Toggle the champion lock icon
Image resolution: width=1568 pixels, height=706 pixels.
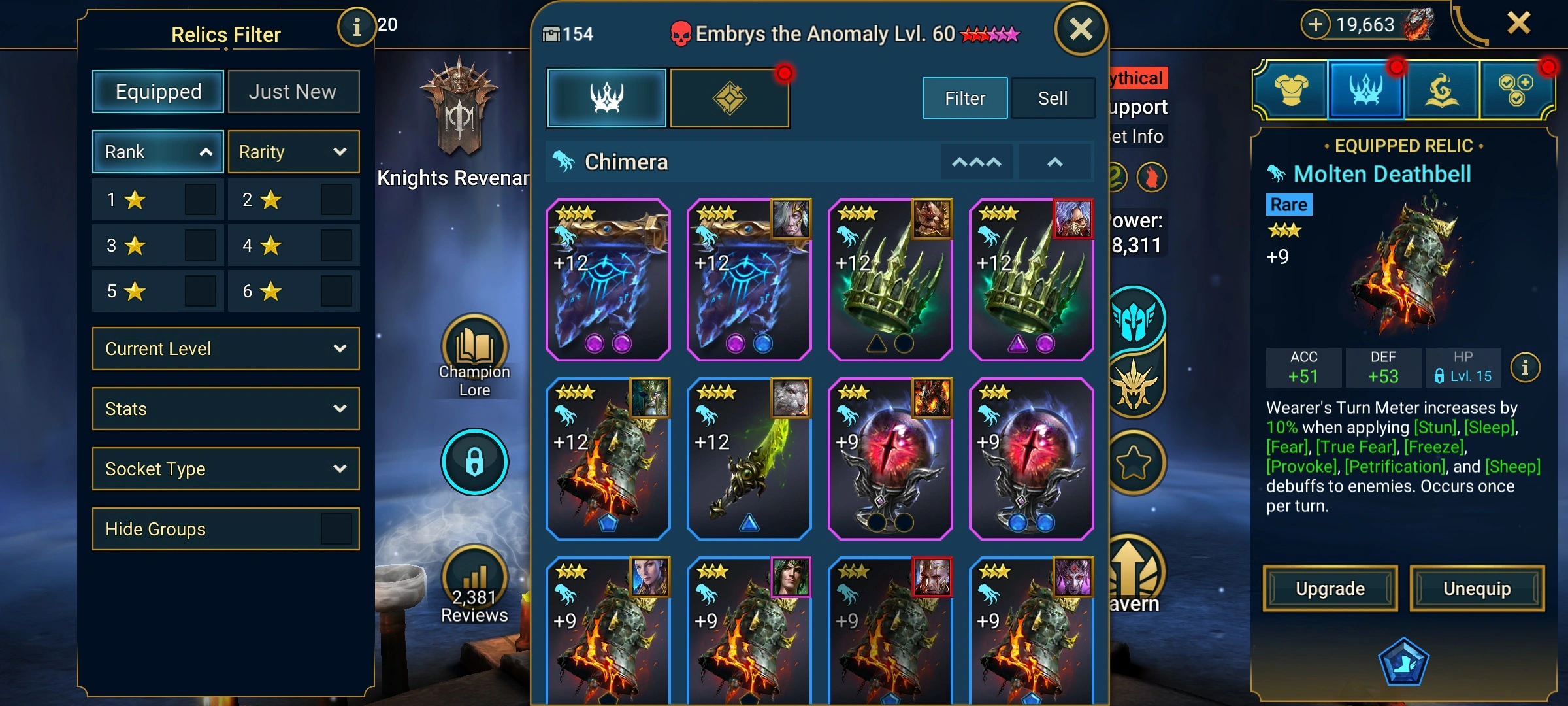tap(474, 462)
